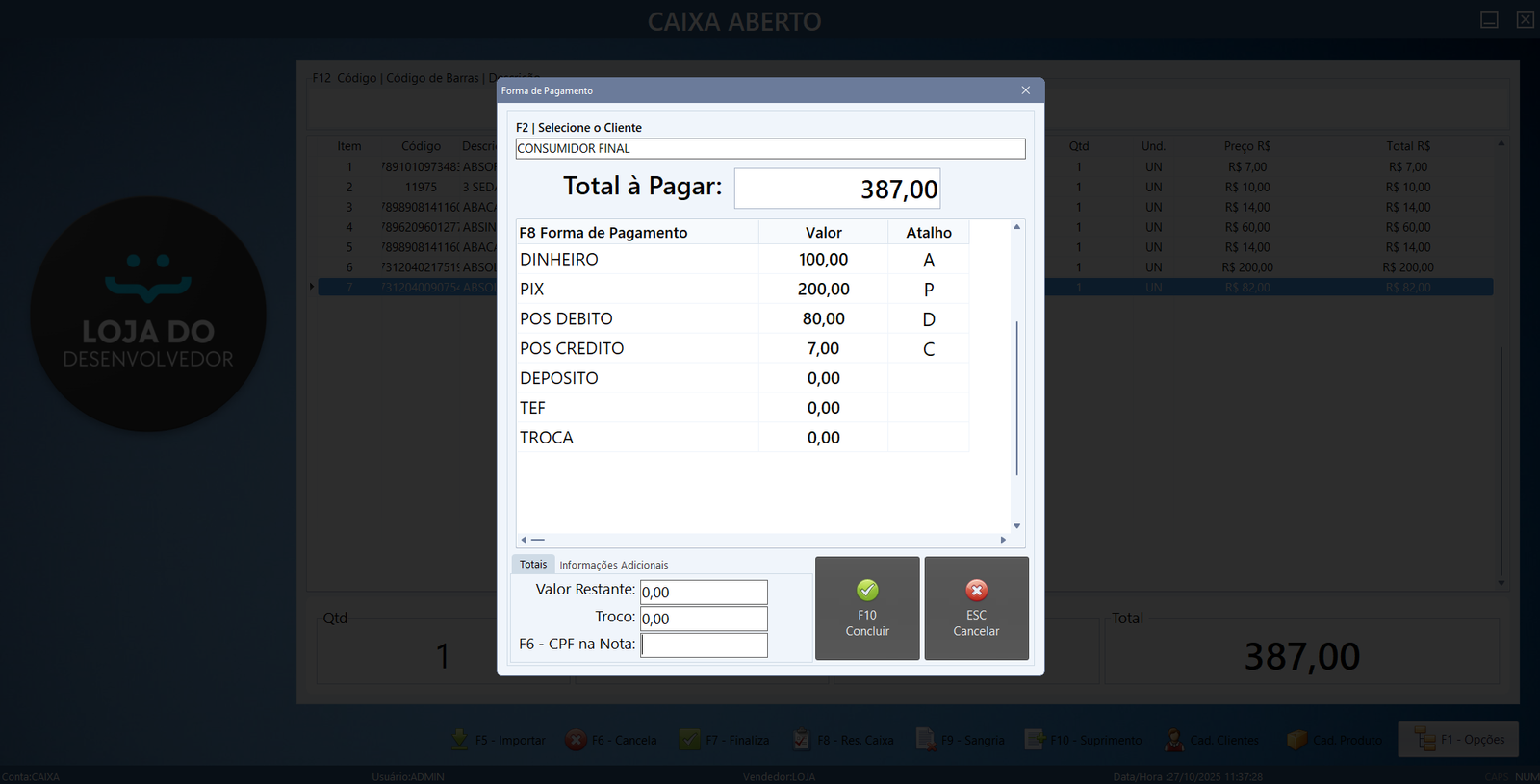This screenshot has height=784, width=1540.
Task: Click the F7 Finaliza checkmark icon
Action: (x=689, y=739)
